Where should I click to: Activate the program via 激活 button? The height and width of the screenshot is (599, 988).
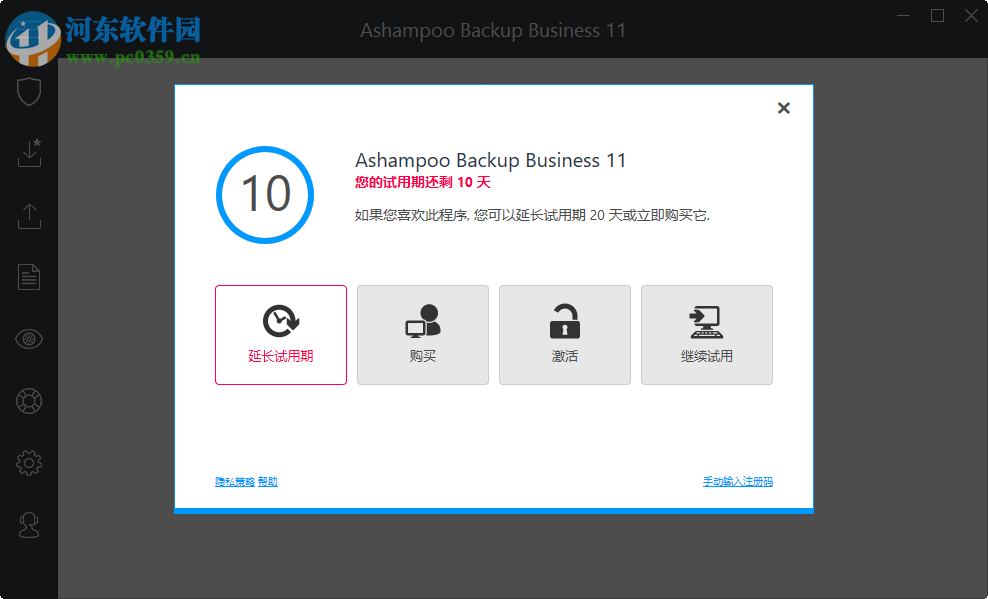564,335
